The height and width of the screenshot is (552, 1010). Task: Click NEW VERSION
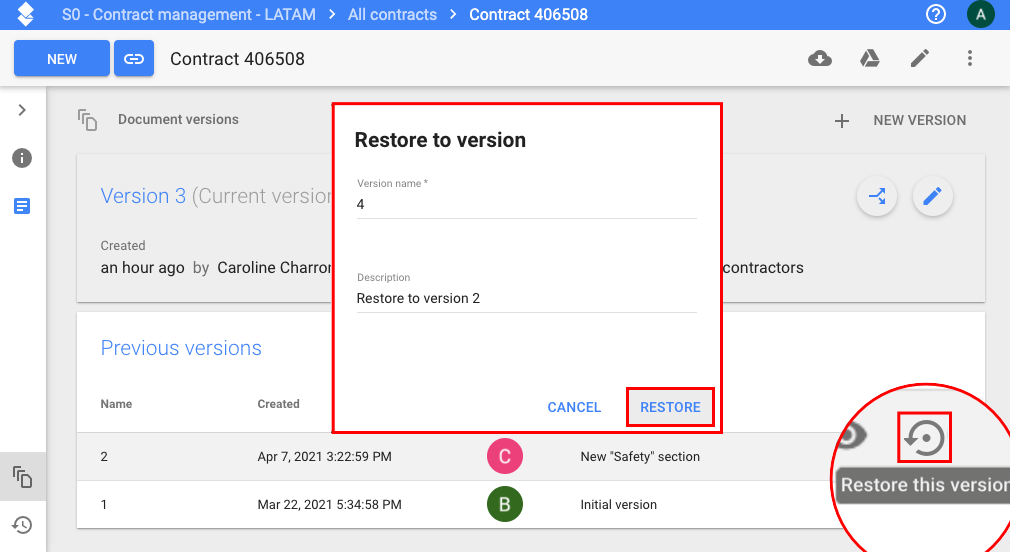point(919,120)
